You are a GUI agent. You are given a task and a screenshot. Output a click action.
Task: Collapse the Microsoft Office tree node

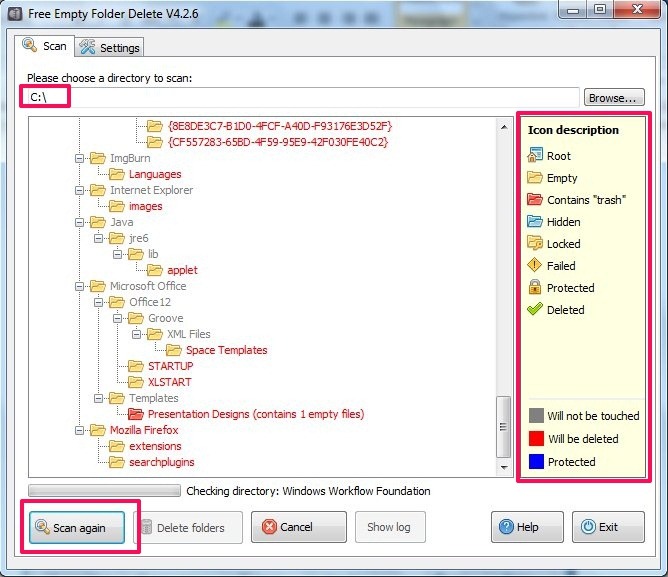[x=80, y=286]
